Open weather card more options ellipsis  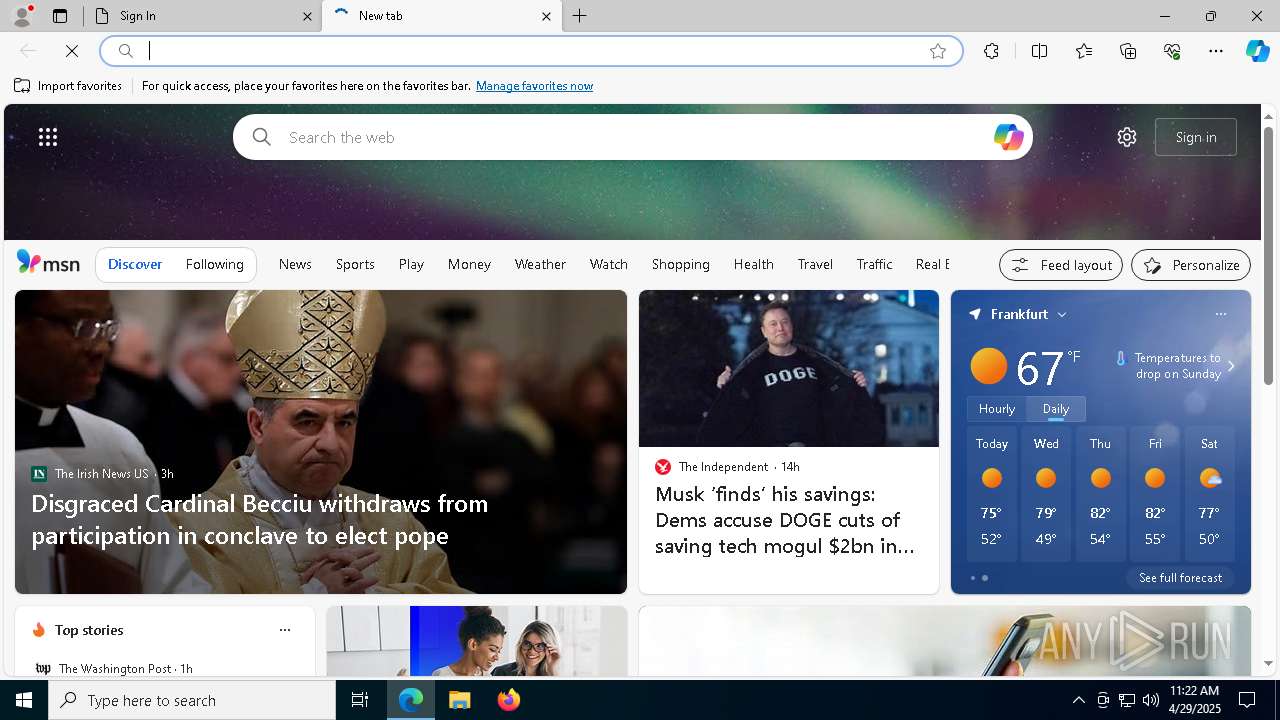pyautogui.click(x=1220, y=314)
